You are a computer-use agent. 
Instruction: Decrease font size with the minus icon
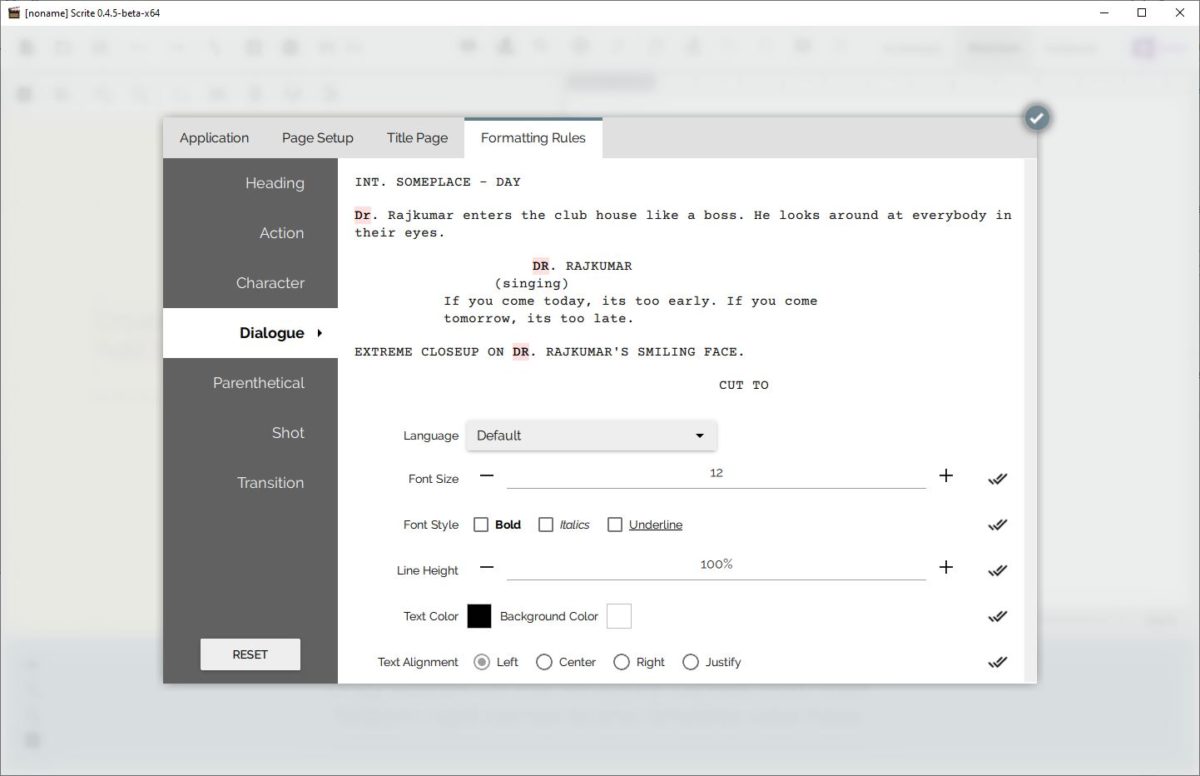tap(487, 476)
